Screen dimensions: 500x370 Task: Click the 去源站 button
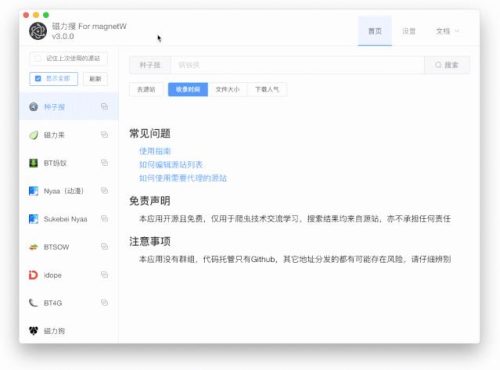[x=146, y=89]
